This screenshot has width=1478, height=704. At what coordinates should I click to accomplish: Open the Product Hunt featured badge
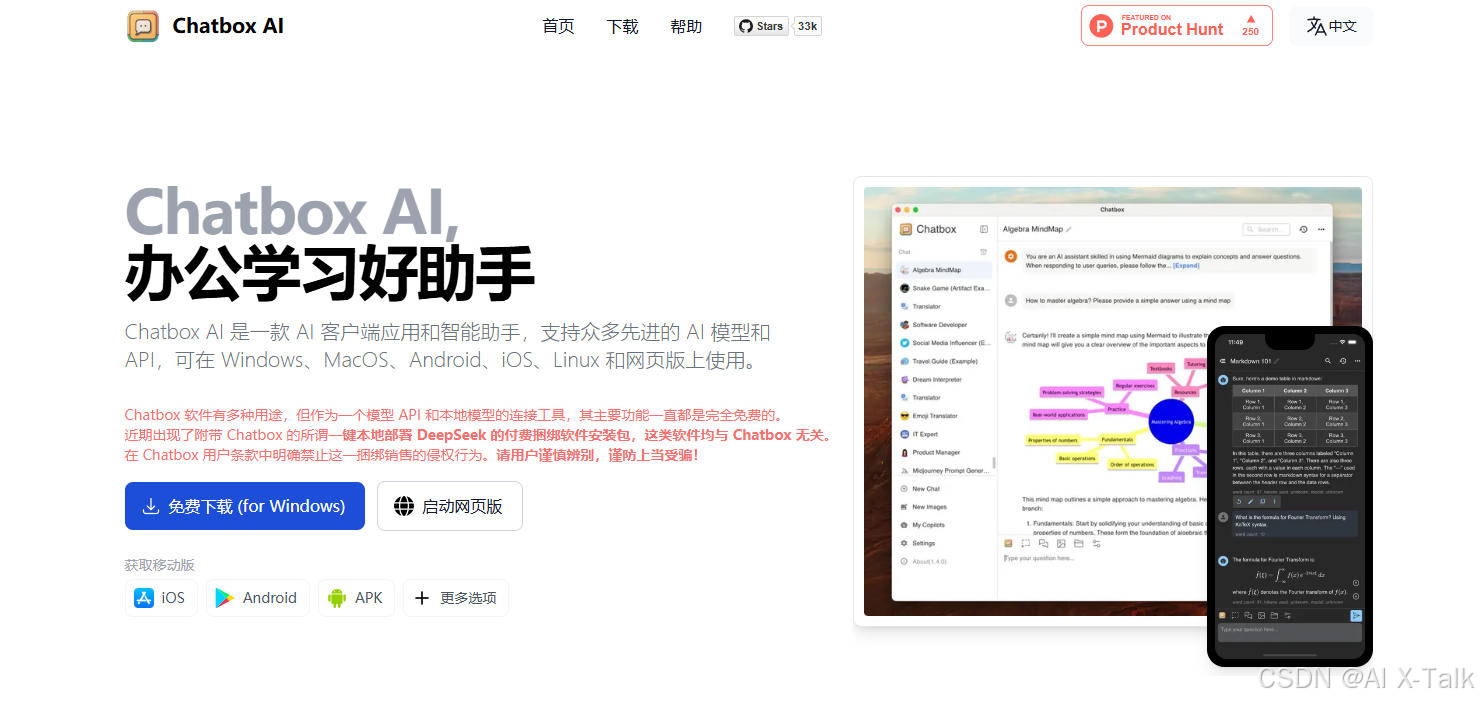tap(1177, 25)
